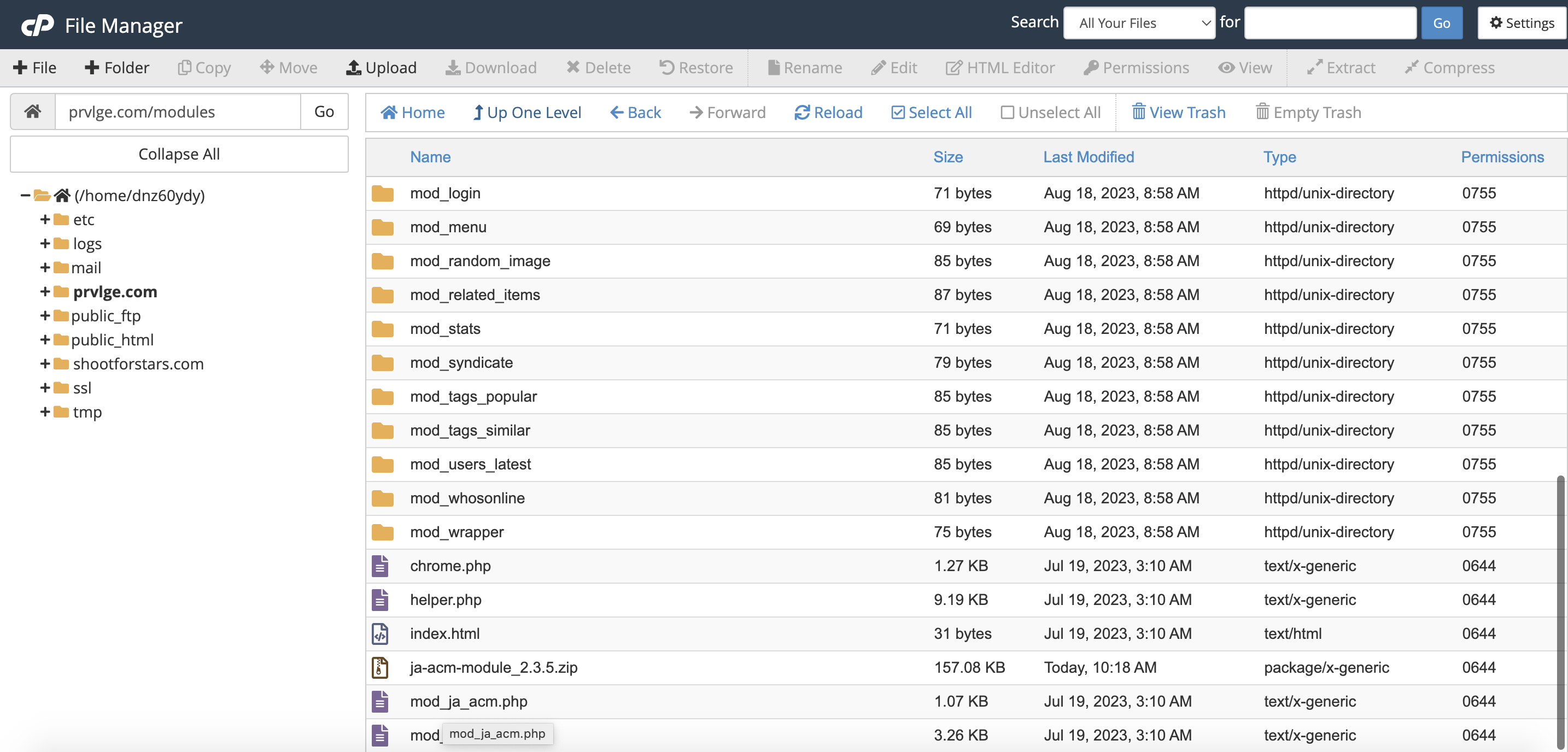Create a new File from toolbar
The height and width of the screenshot is (752, 1568).
(34, 68)
